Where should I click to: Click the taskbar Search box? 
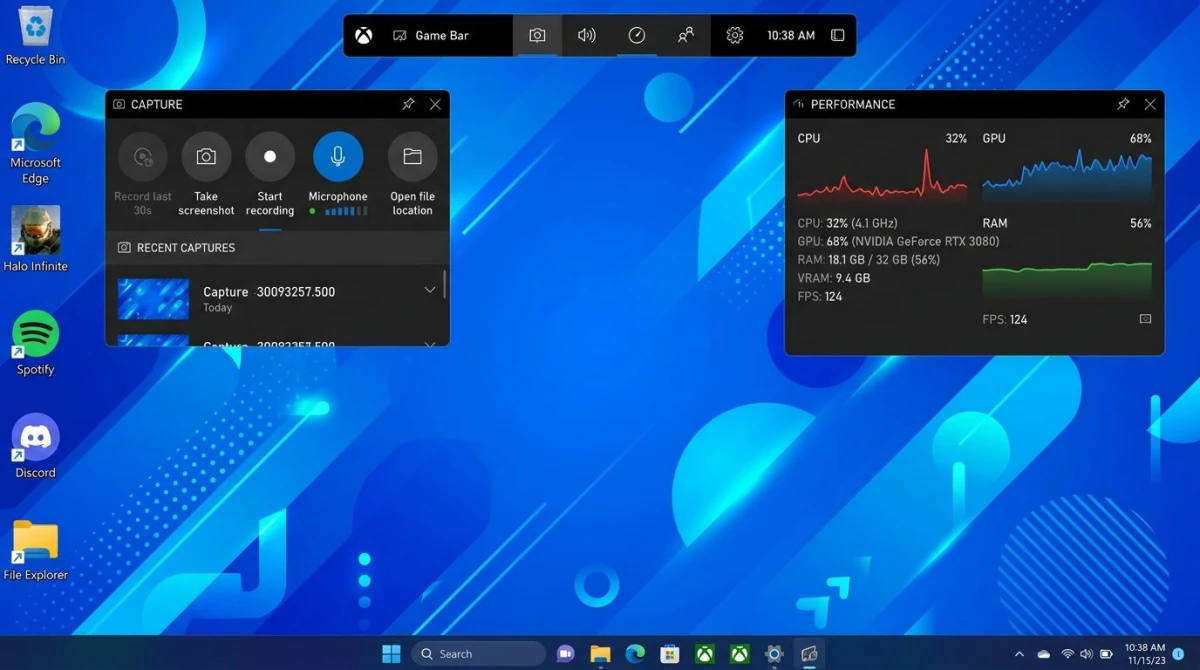point(478,654)
